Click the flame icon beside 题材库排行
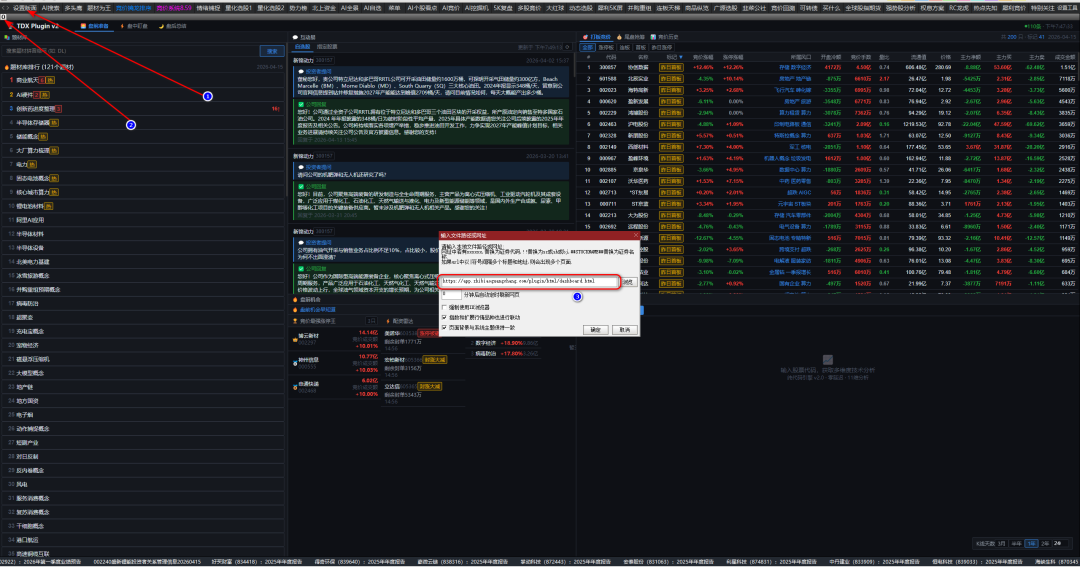This screenshot has width=1080, height=567. pyautogui.click(x=6, y=67)
